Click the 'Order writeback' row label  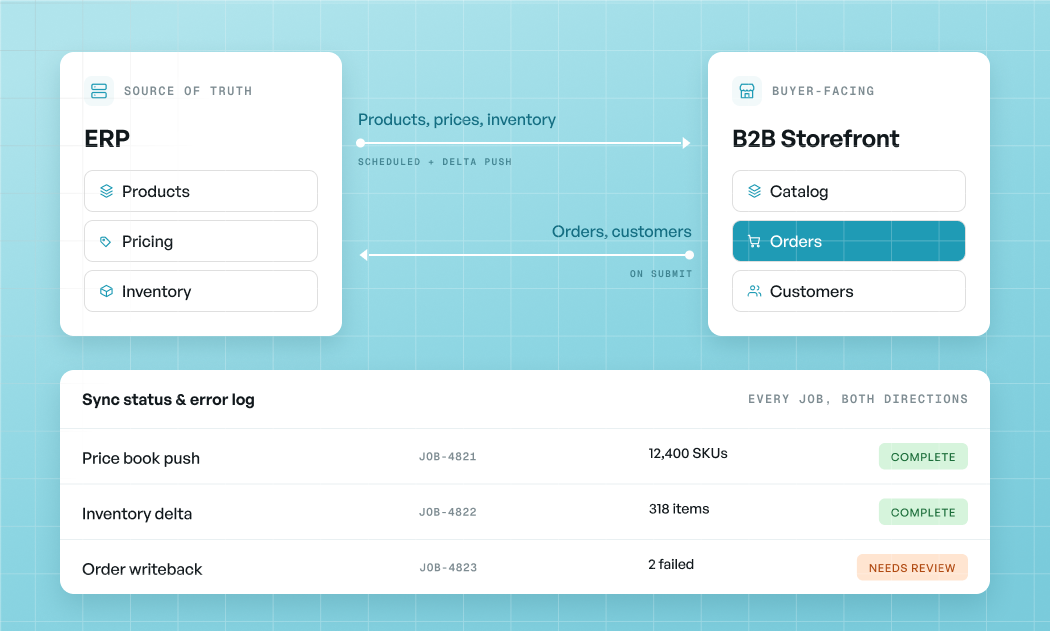(142, 569)
